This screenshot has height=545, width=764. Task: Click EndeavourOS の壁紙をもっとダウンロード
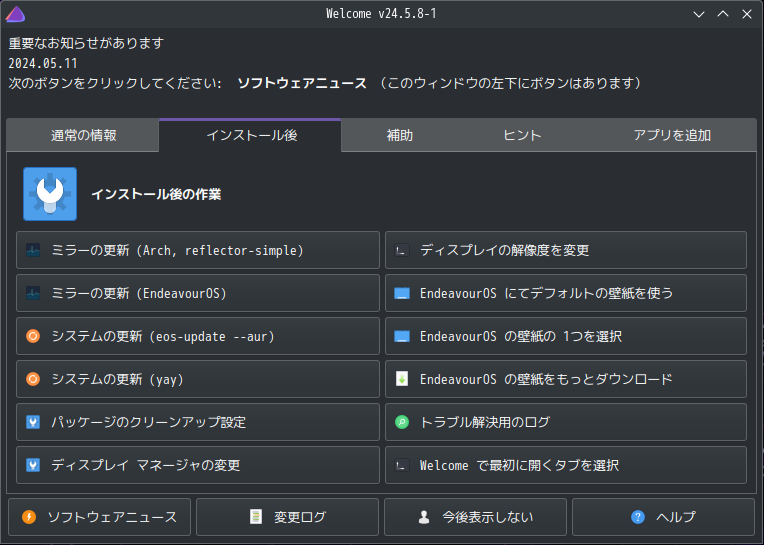pyautogui.click(x=566, y=379)
